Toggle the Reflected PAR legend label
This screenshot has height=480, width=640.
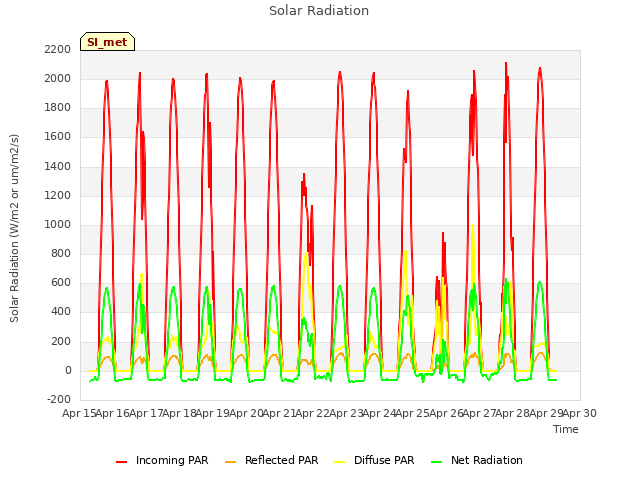pyautogui.click(x=281, y=460)
